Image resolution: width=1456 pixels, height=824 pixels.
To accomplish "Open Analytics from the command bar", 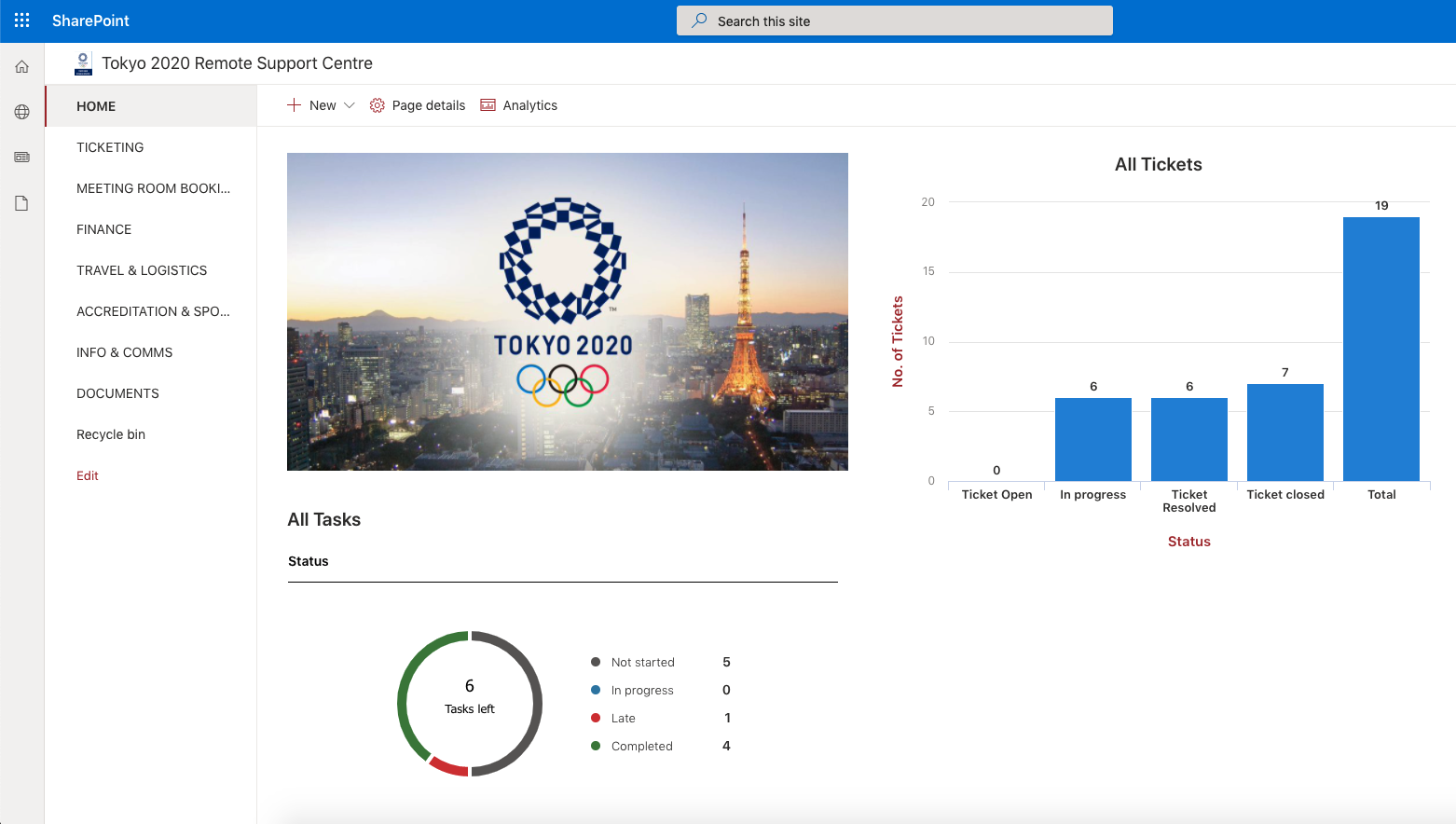I will tap(519, 105).
